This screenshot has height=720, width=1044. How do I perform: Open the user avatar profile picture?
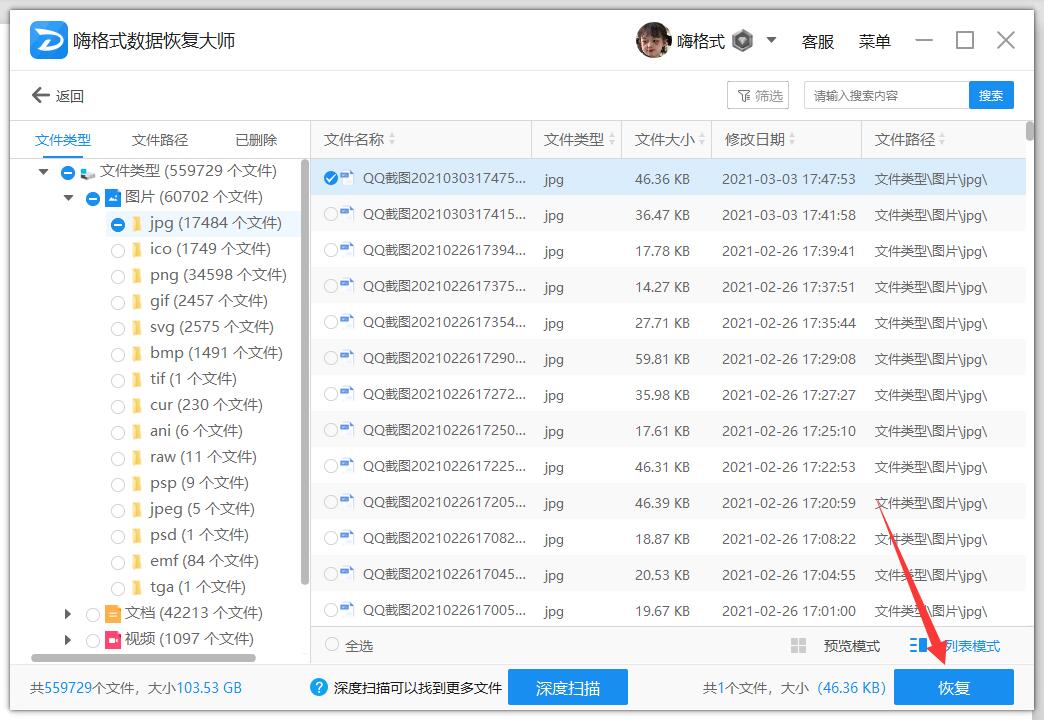pos(652,40)
